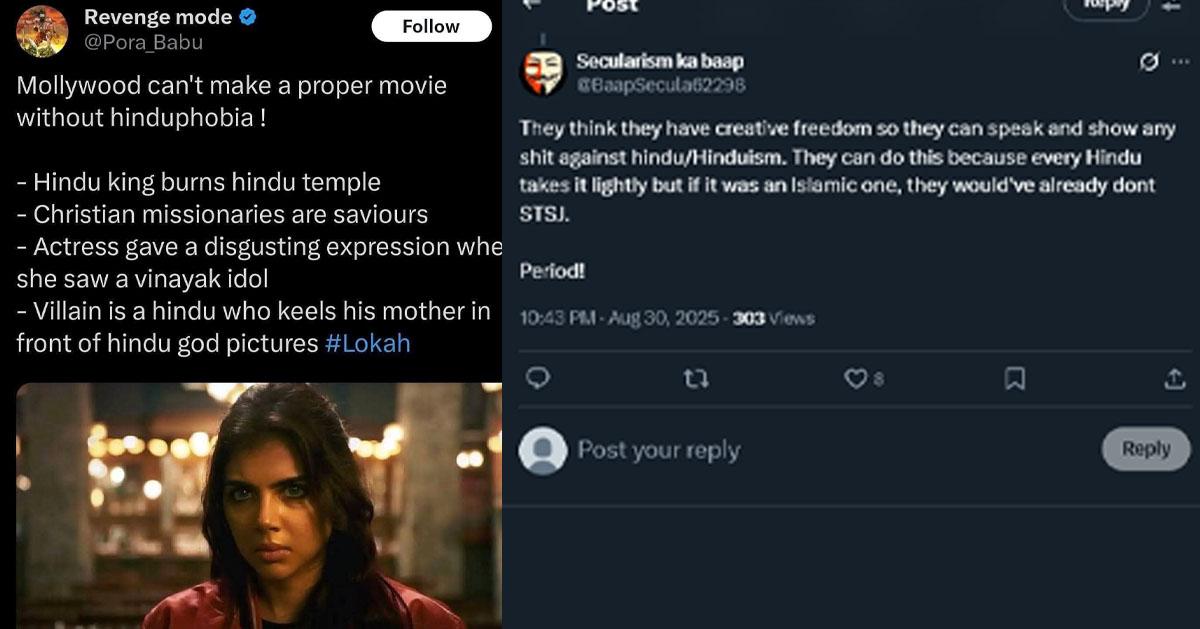1200x629 pixels.
Task: Share the post using share icon
Action: 1173,378
